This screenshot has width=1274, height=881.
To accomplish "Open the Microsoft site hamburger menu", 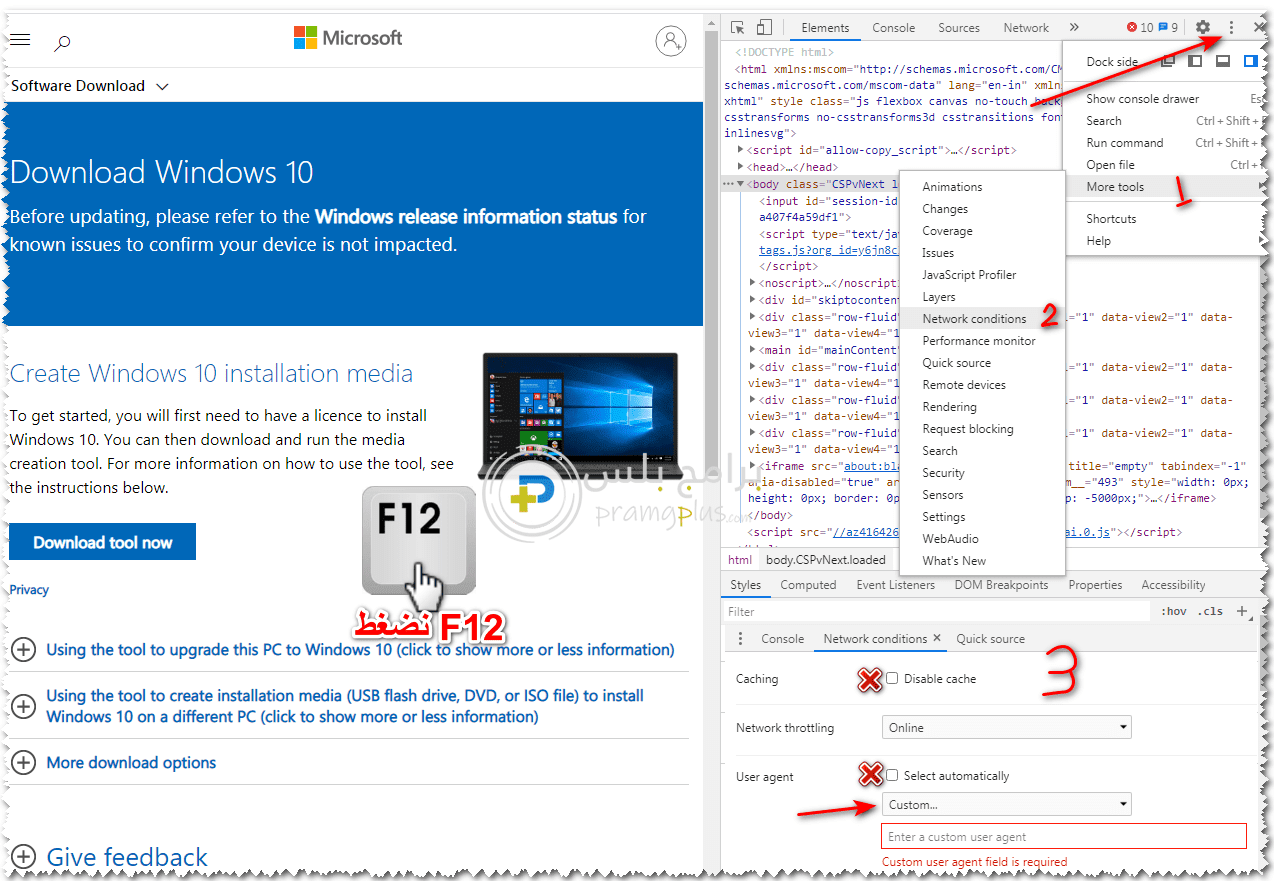I will coord(20,40).
